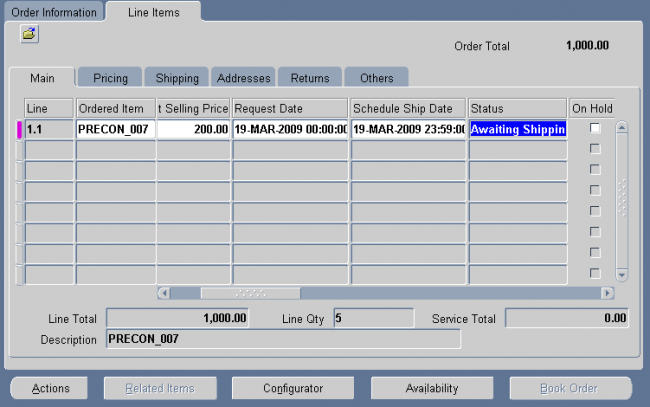Click the Book Order button
This screenshot has height=407, width=650.
coord(570,388)
